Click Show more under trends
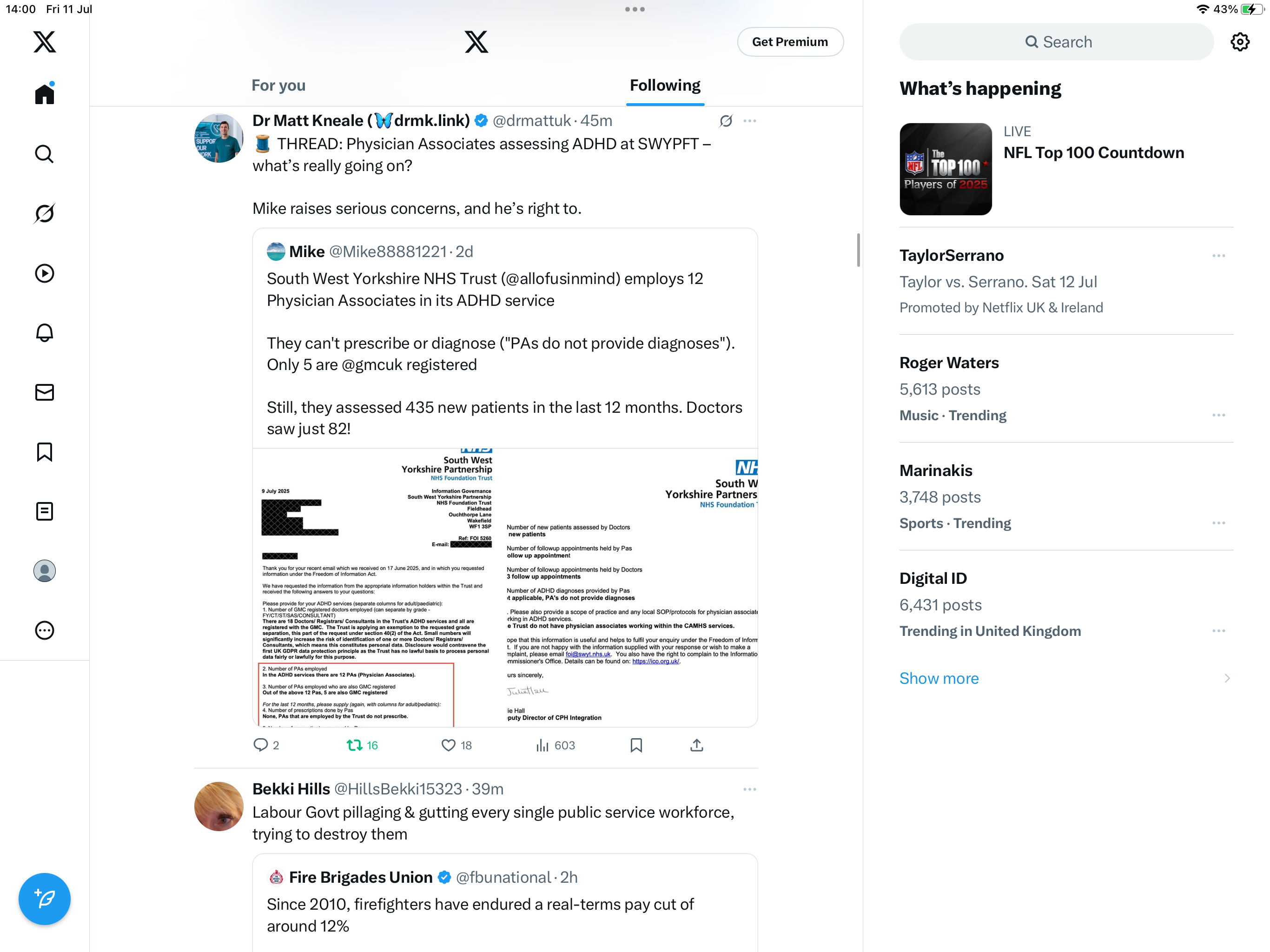Screen dimensions: 1270x952 click(x=939, y=678)
